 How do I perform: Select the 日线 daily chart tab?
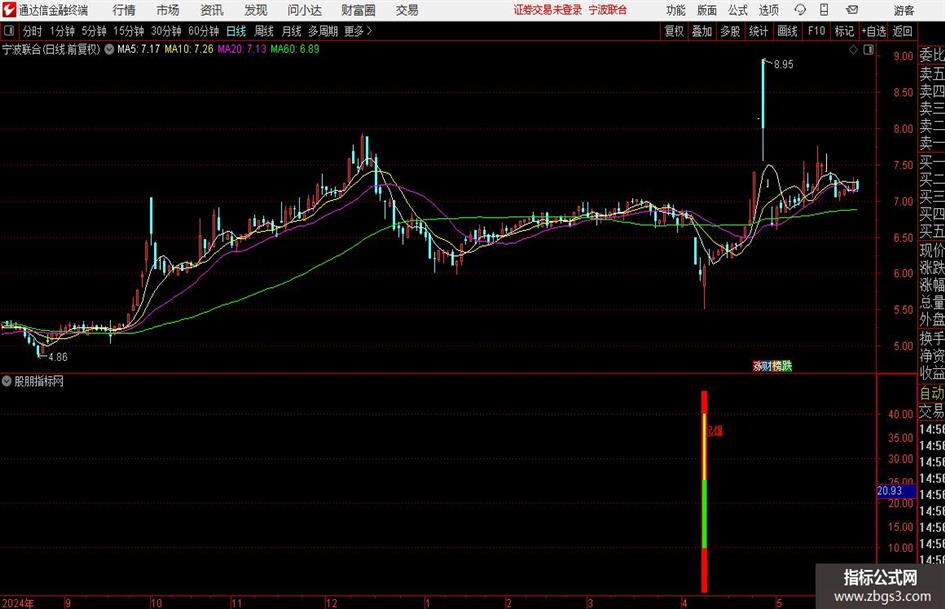[x=236, y=31]
